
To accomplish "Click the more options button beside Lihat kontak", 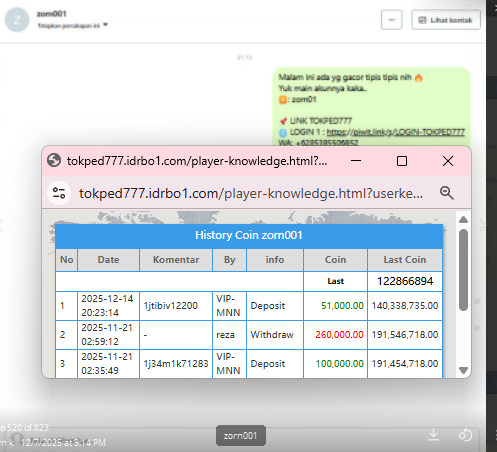I will (x=392, y=20).
